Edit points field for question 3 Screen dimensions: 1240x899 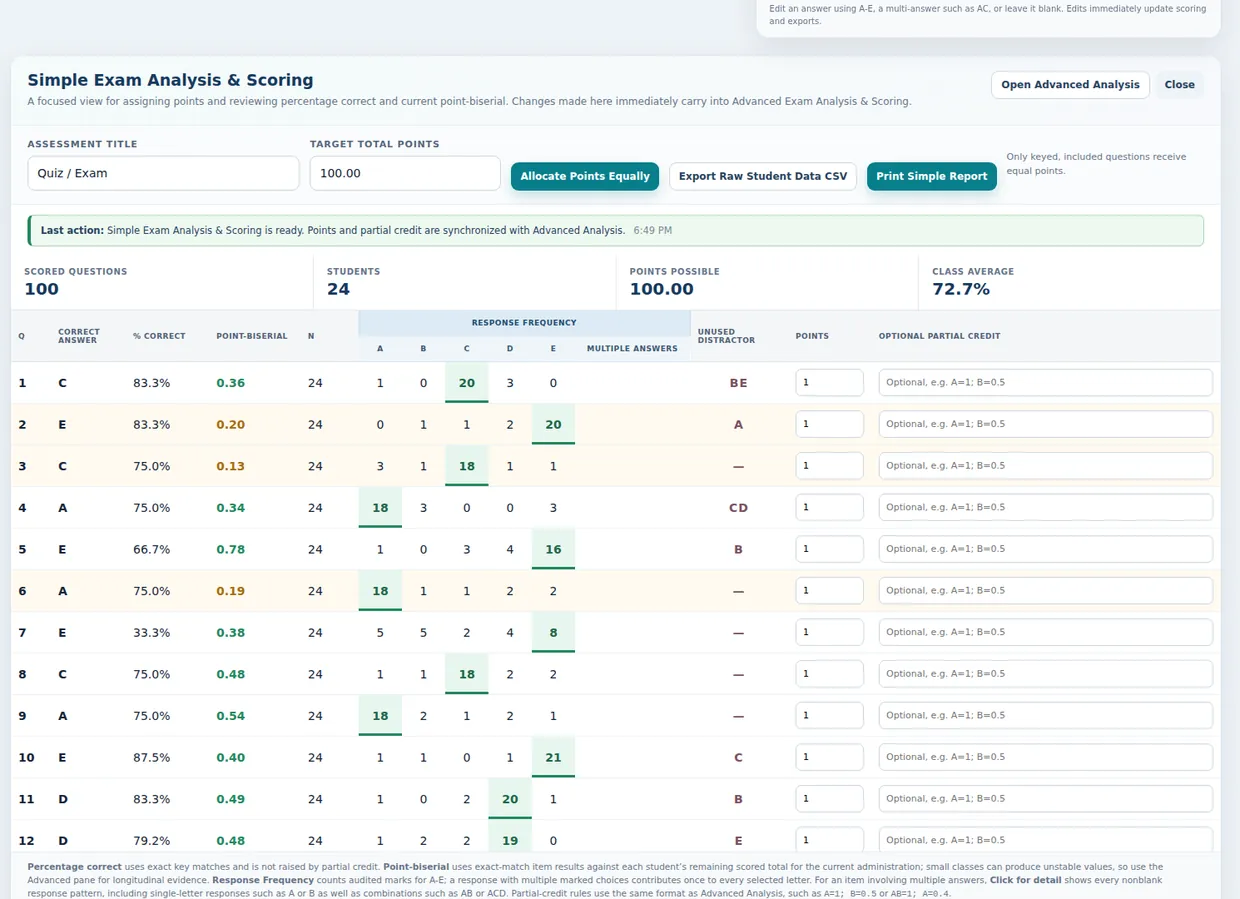[x=829, y=466]
